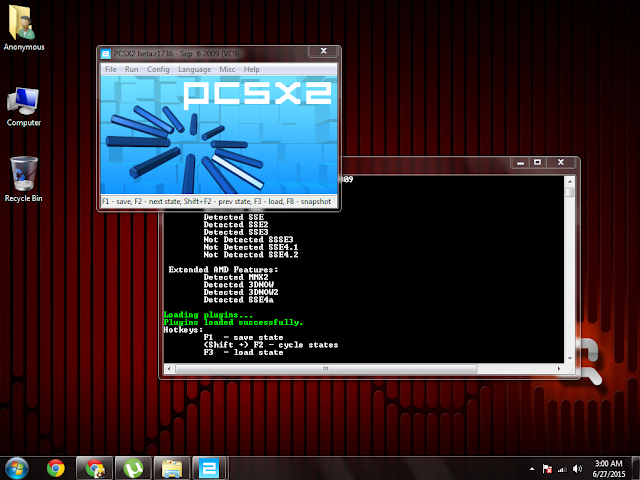Image resolution: width=640 pixels, height=480 pixels.
Task: Open the Run menu in PCSX2
Action: [131, 69]
